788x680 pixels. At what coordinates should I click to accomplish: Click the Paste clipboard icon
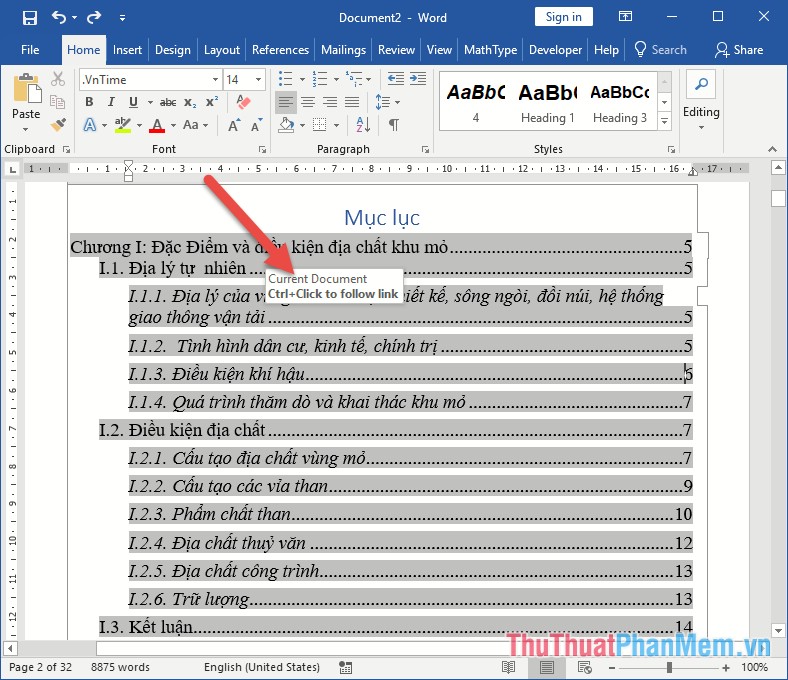pyautogui.click(x=26, y=88)
